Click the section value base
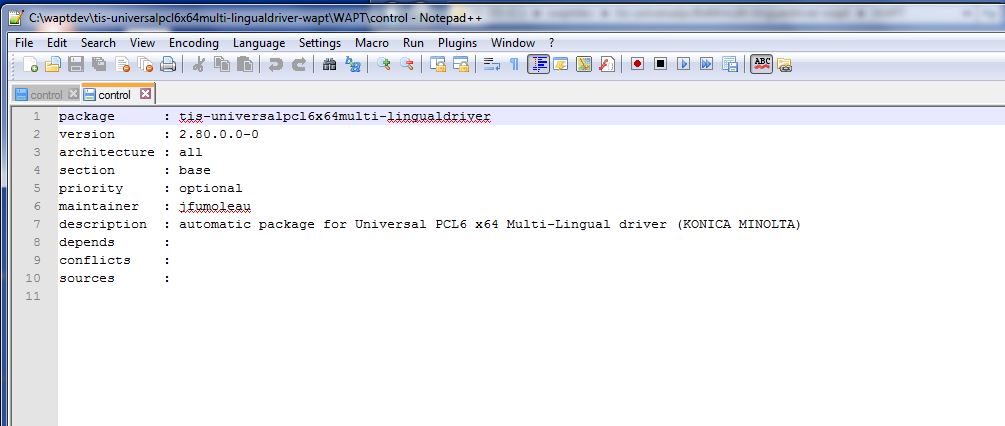1005x426 pixels. pos(194,170)
